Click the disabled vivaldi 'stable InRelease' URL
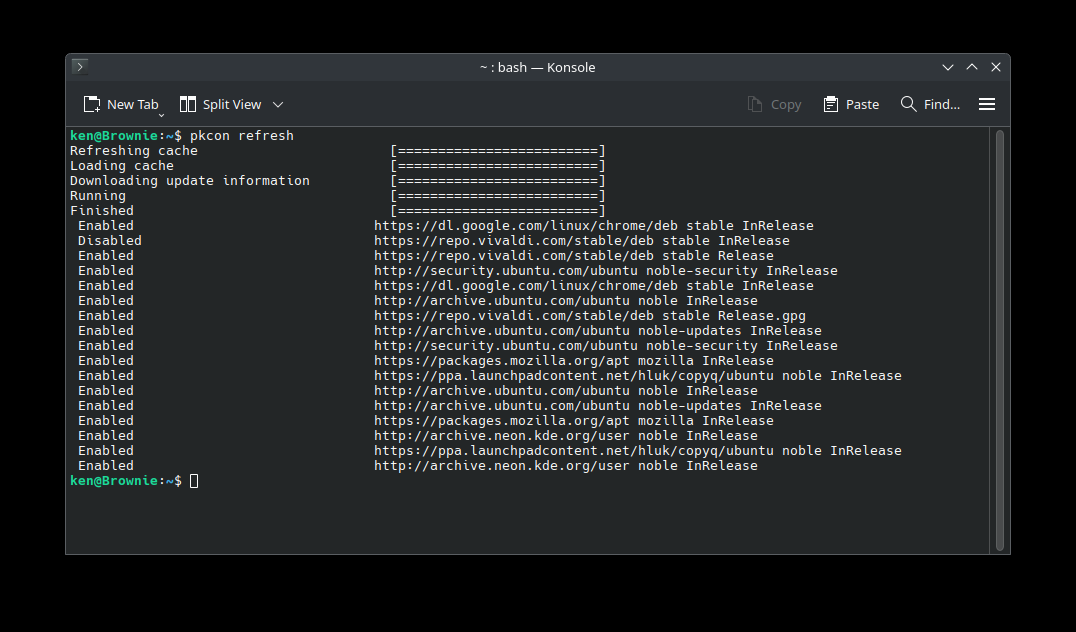The width and height of the screenshot is (1076, 632). click(582, 241)
